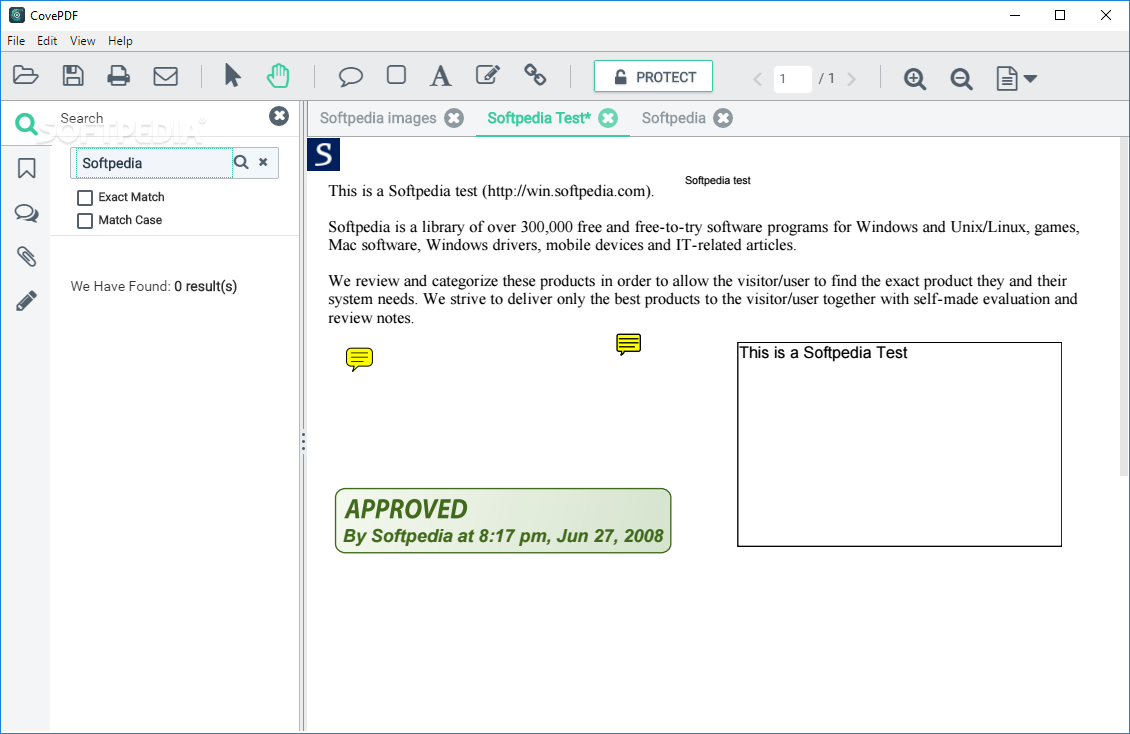Open the page view mode dropdown
Image resolution: width=1130 pixels, height=734 pixels.
tap(1016, 79)
